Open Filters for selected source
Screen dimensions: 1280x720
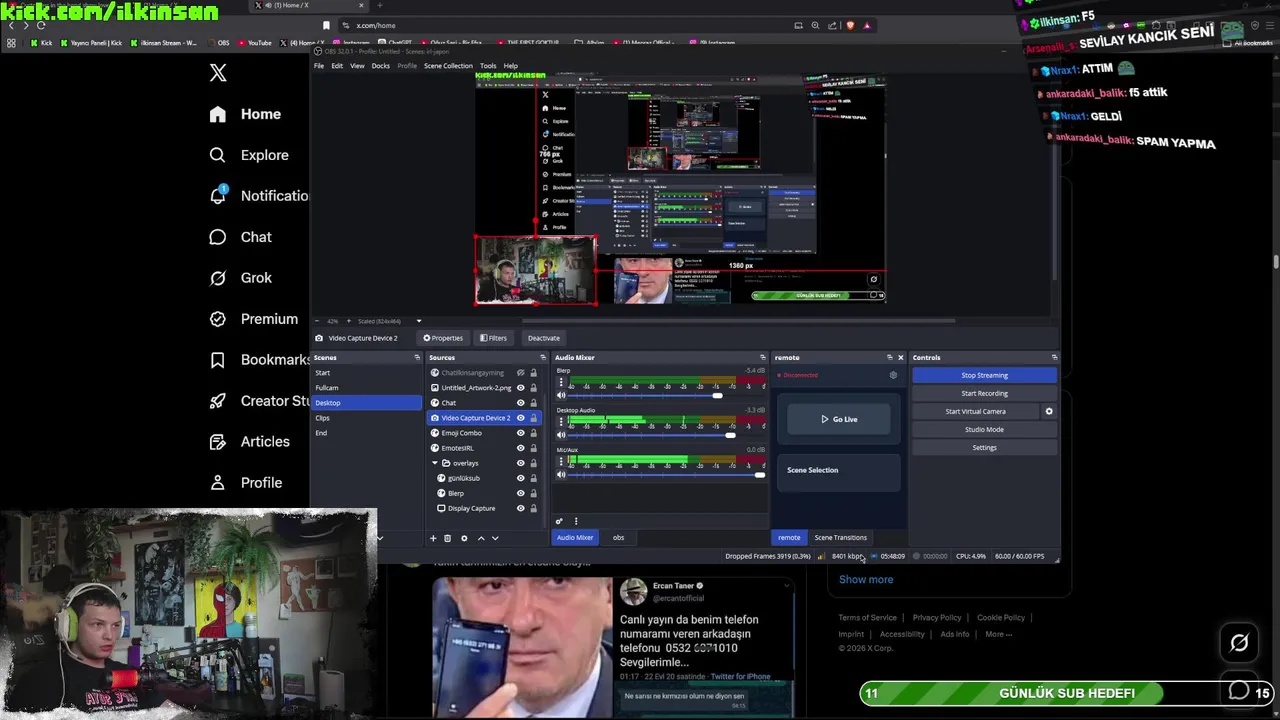pyautogui.click(x=493, y=338)
